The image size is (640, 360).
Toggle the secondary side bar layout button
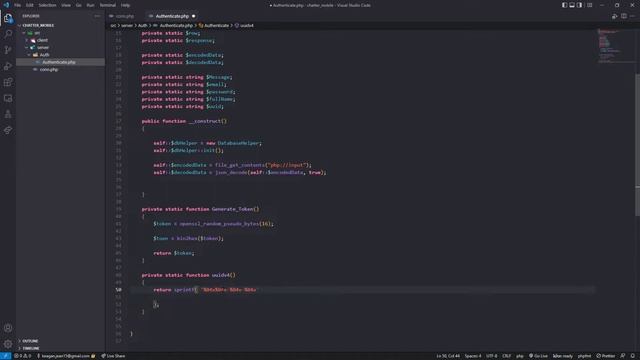click(x=580, y=5)
